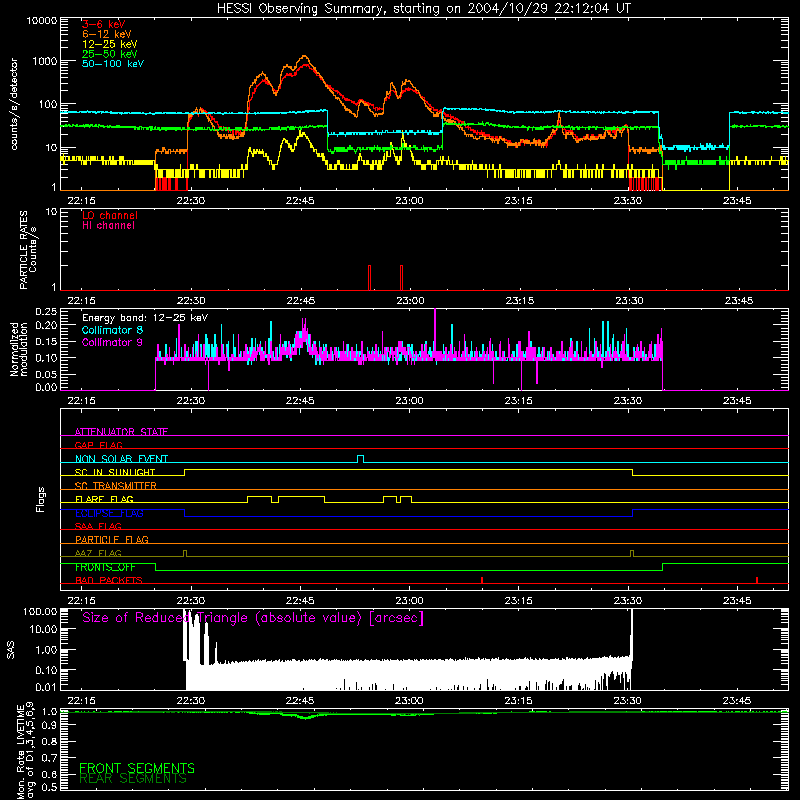Click the 'counts/s/detector' axis label
The height and width of the screenshot is (800, 800).
(14, 104)
